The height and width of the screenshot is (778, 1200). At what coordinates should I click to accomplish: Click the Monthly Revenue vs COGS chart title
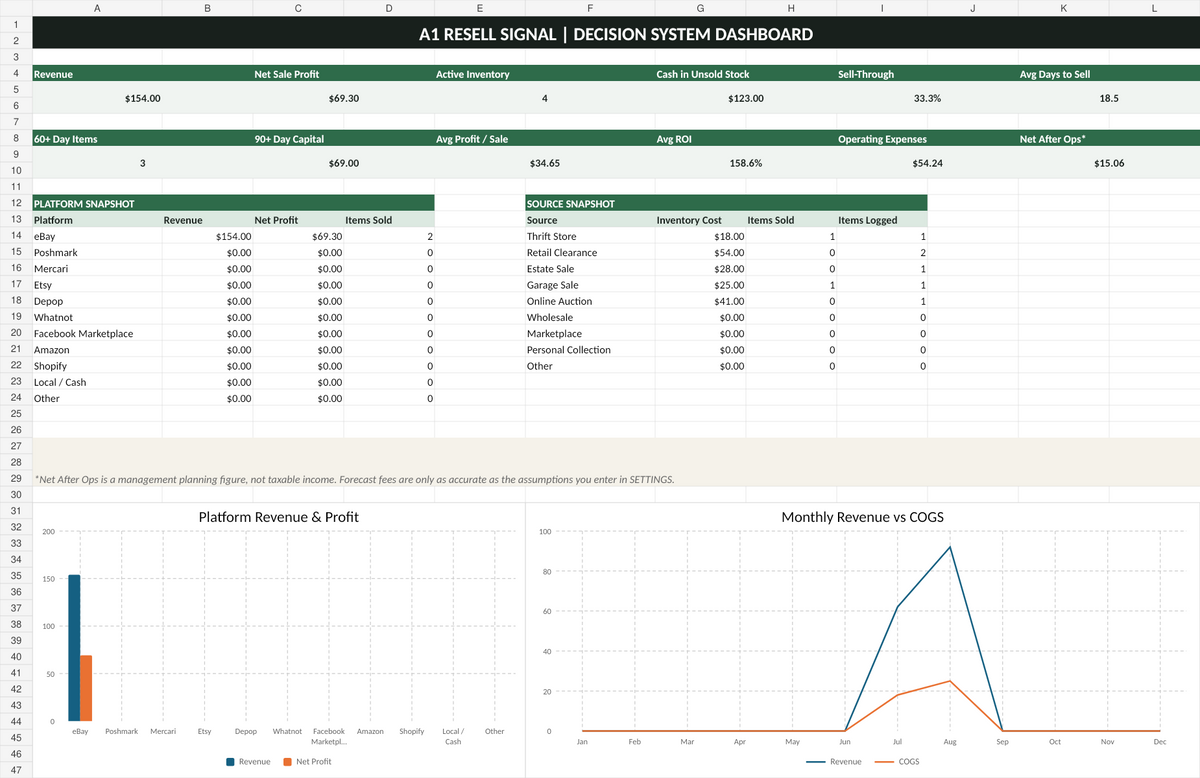(863, 517)
